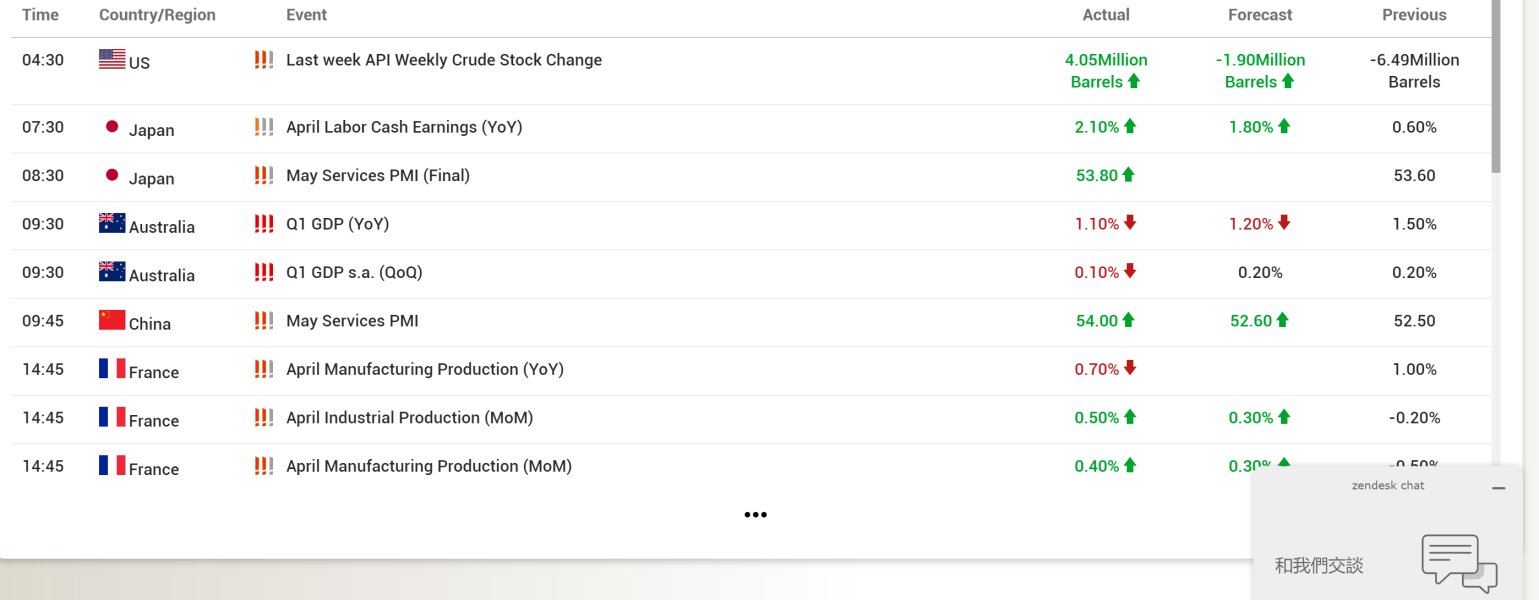Click importance marks beside Q1 GDP (YoY)
The width and height of the screenshot is (1539, 600).
pos(264,224)
